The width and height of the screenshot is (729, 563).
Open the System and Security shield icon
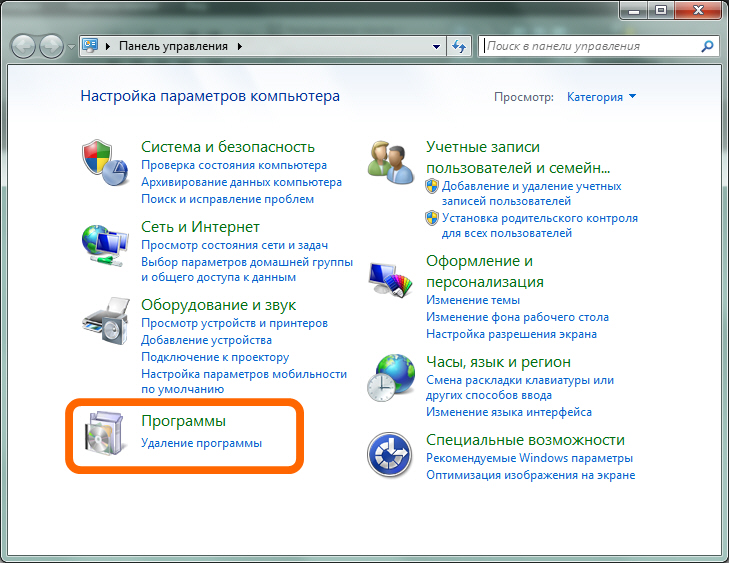point(105,162)
